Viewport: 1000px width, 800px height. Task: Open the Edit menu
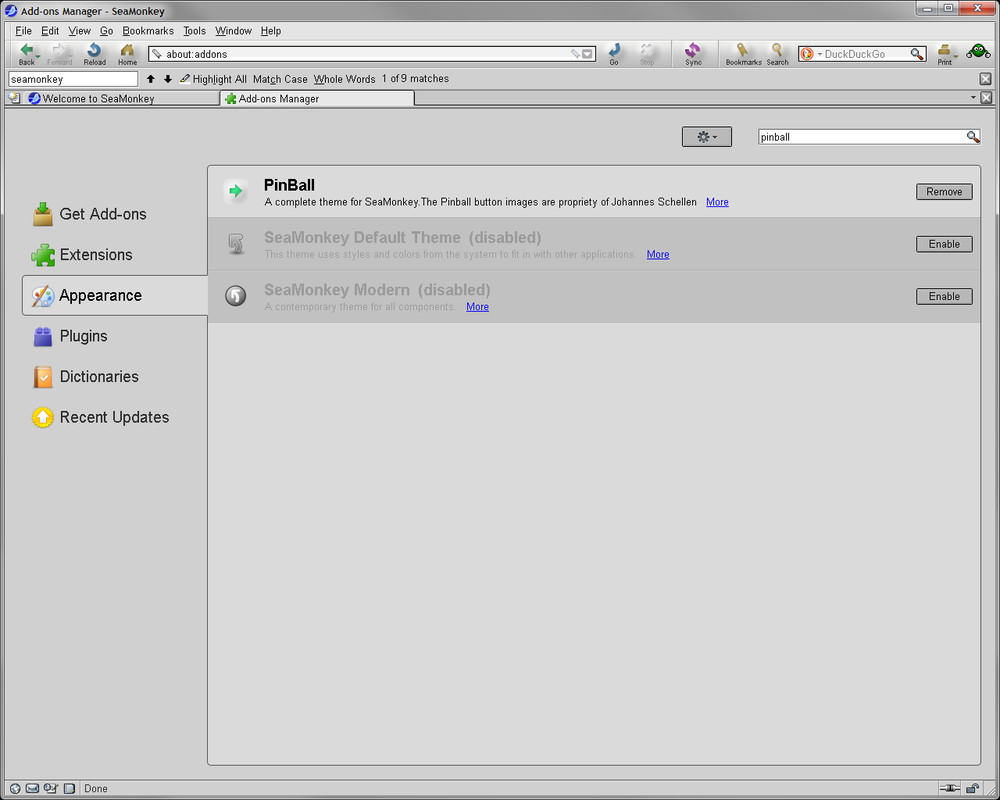point(50,31)
